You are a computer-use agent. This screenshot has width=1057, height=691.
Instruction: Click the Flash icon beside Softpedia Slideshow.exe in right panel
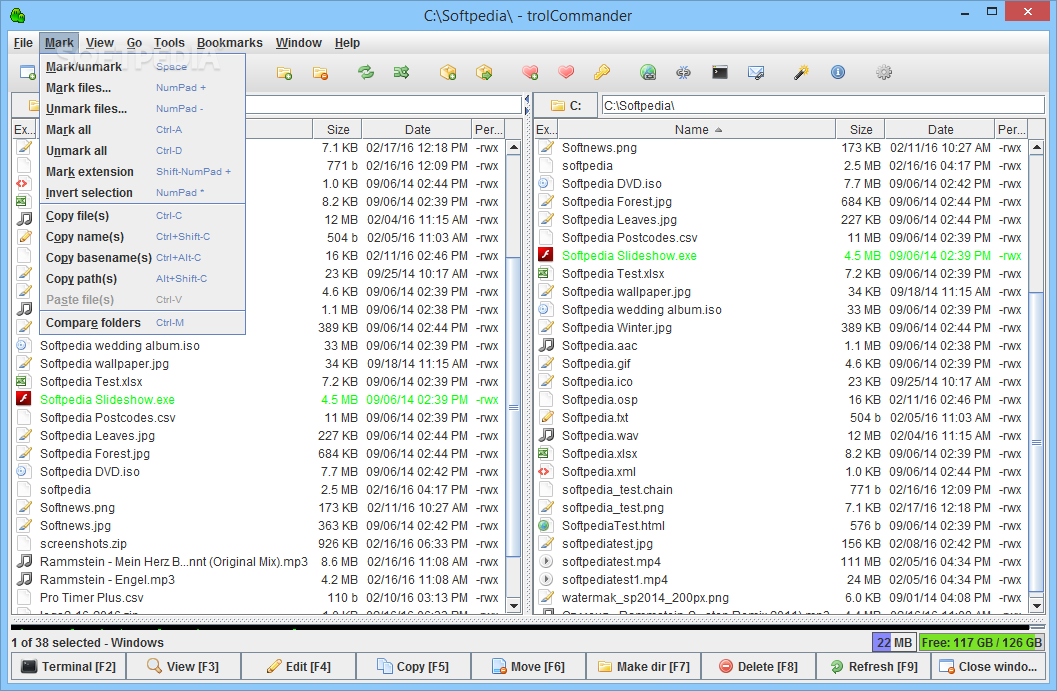click(x=545, y=255)
